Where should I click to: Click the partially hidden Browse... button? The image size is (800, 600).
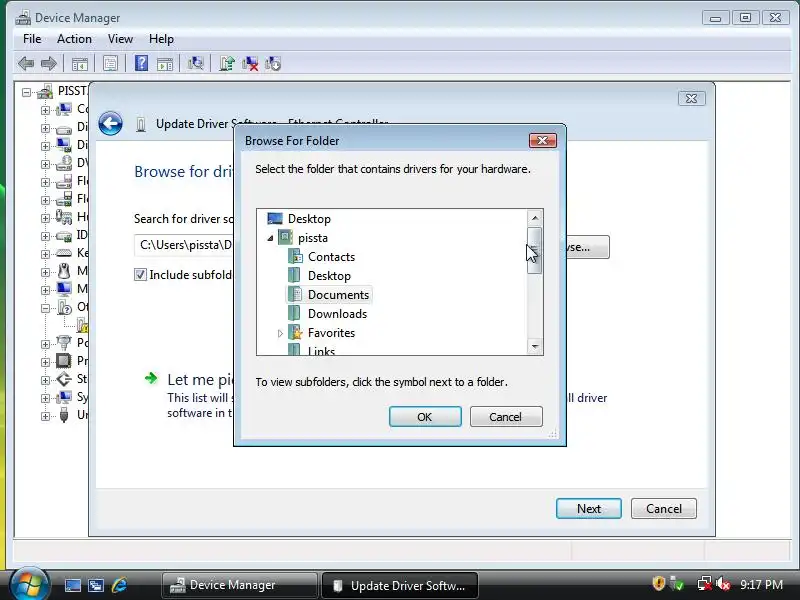[x=588, y=247]
